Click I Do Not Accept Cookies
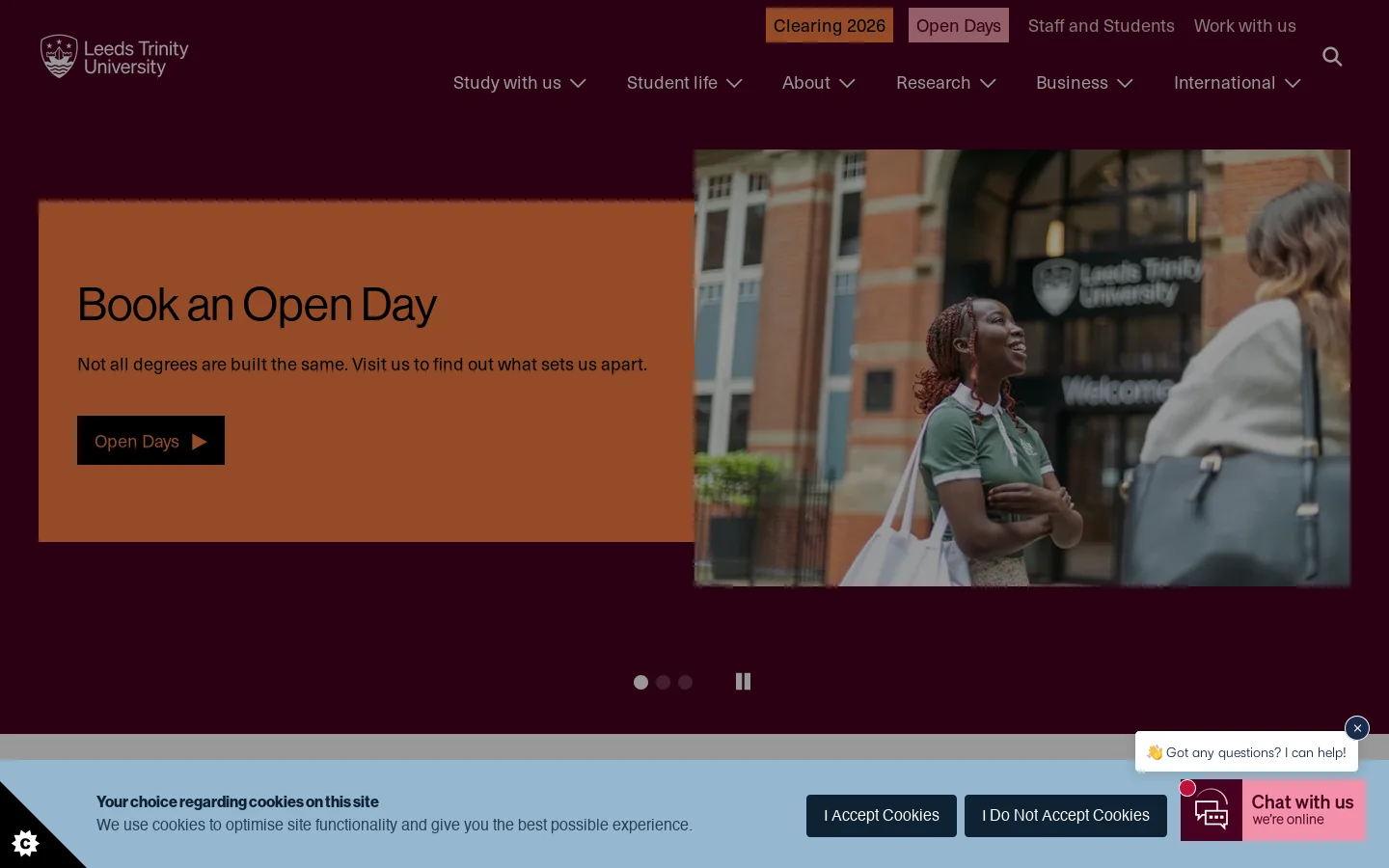Viewport: 1389px width, 868px height. 1066,816
